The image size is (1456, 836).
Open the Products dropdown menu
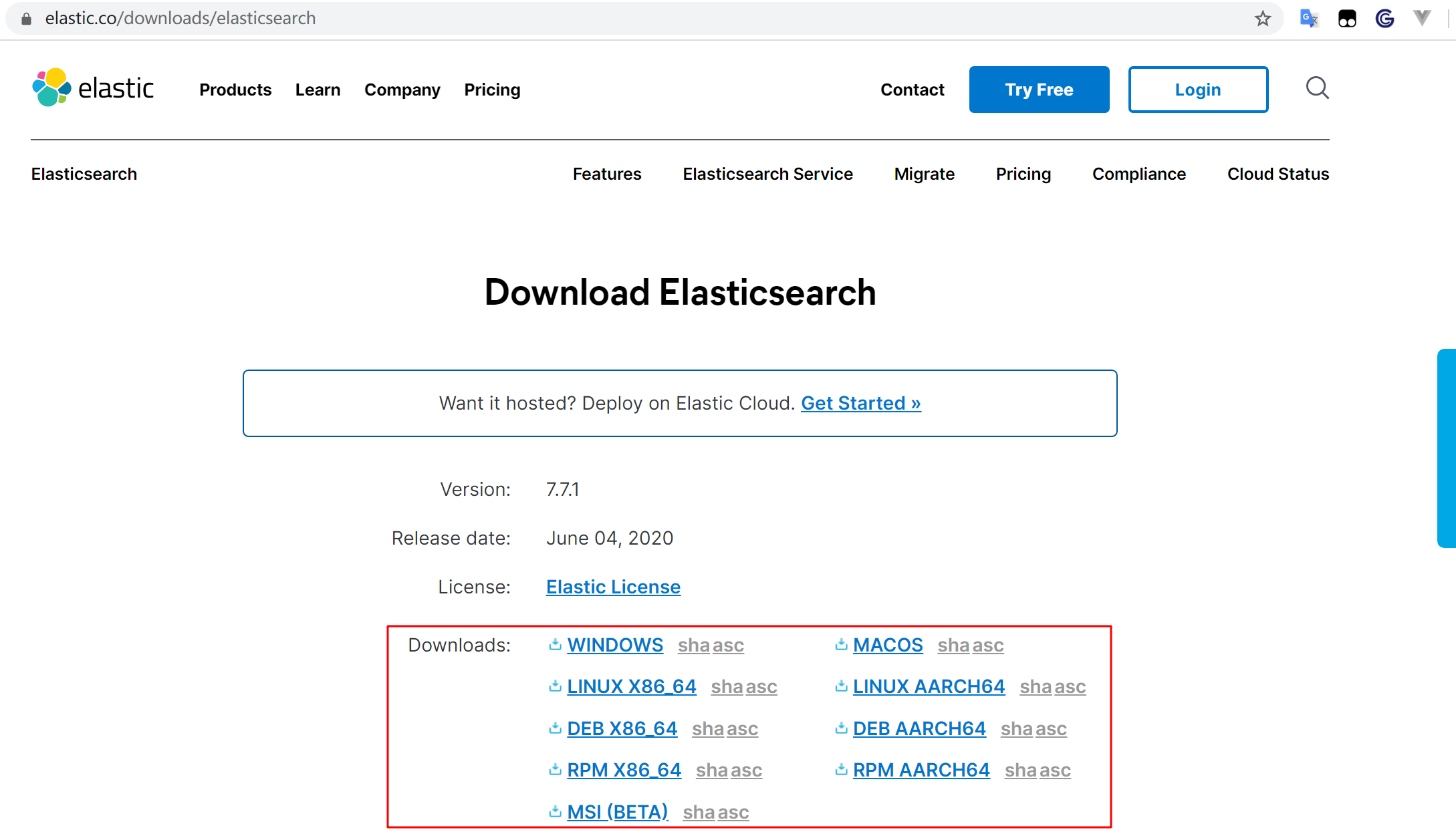click(235, 90)
